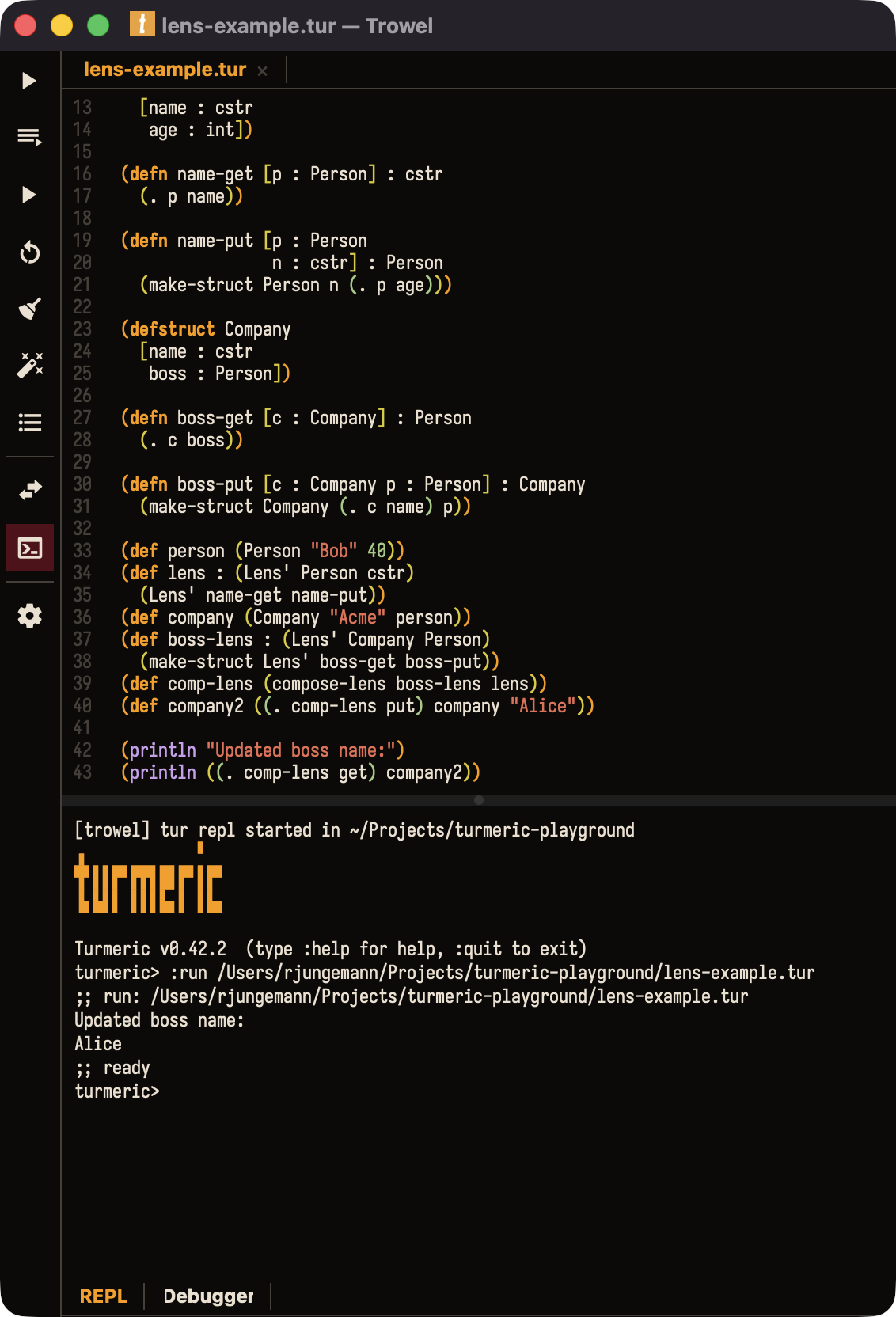Click "name-put" function name on line 19
896x1317 pixels.
tap(215, 241)
